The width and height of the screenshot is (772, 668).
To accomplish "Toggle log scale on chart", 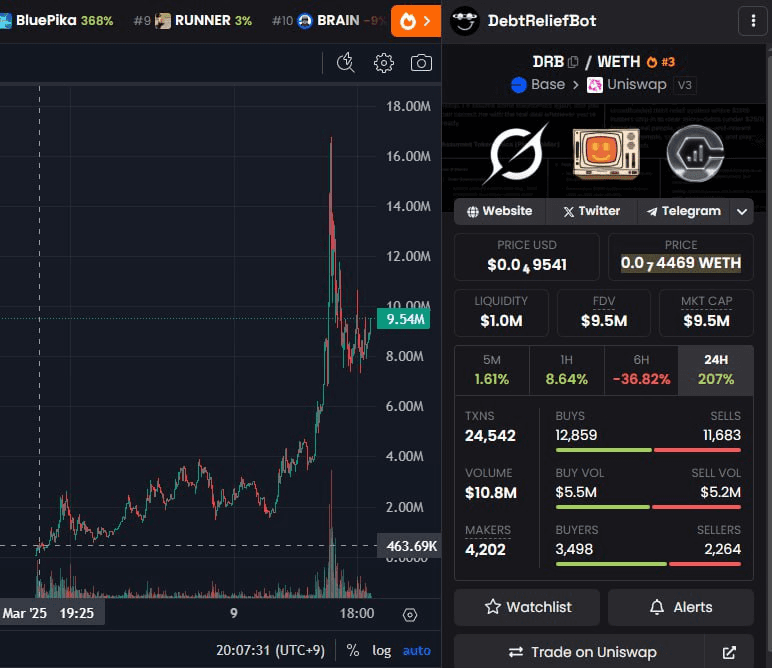I will point(382,650).
